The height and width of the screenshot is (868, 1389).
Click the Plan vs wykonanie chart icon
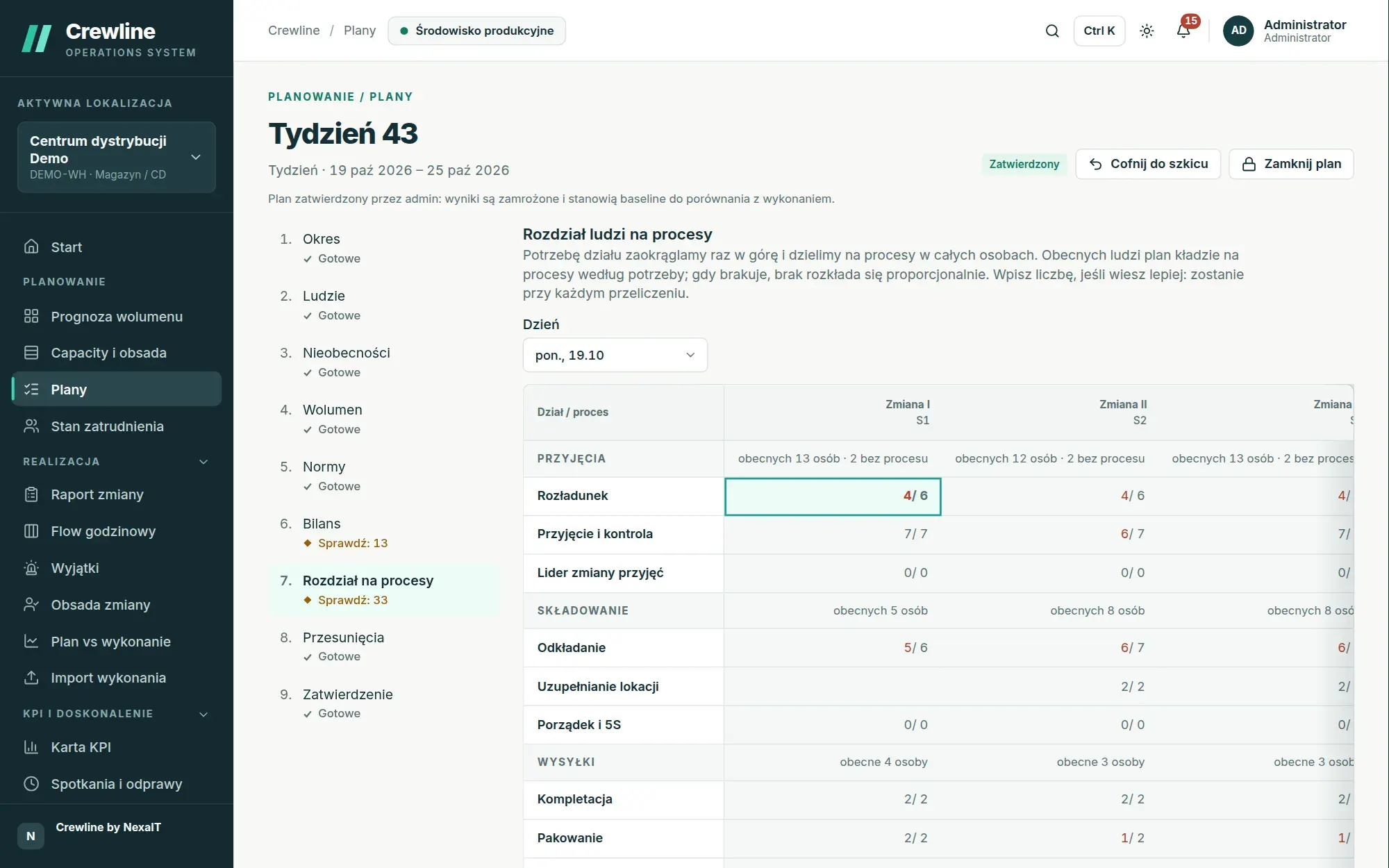coord(31,641)
